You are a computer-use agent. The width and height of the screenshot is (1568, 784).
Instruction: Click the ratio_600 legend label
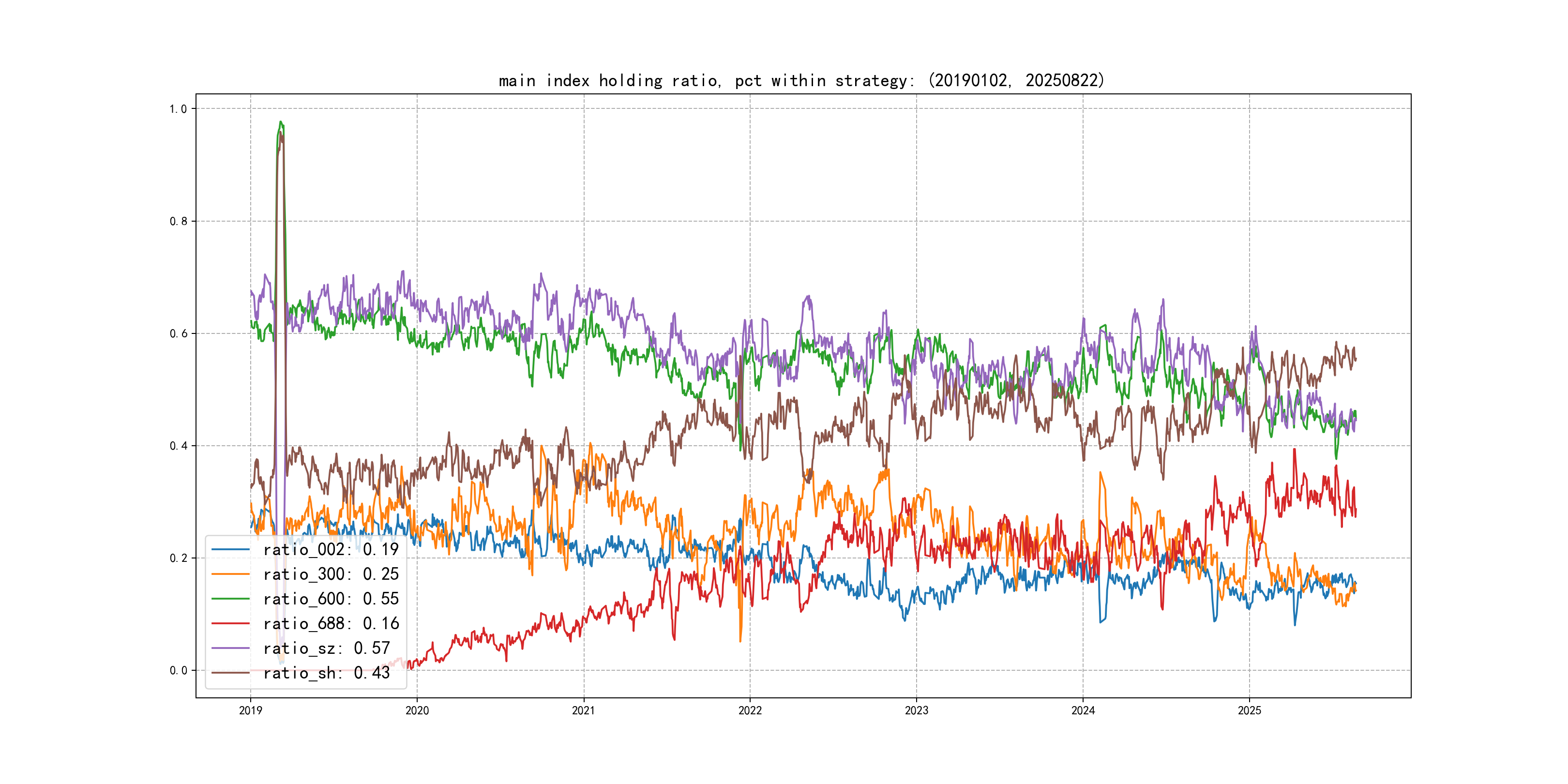coord(331,599)
